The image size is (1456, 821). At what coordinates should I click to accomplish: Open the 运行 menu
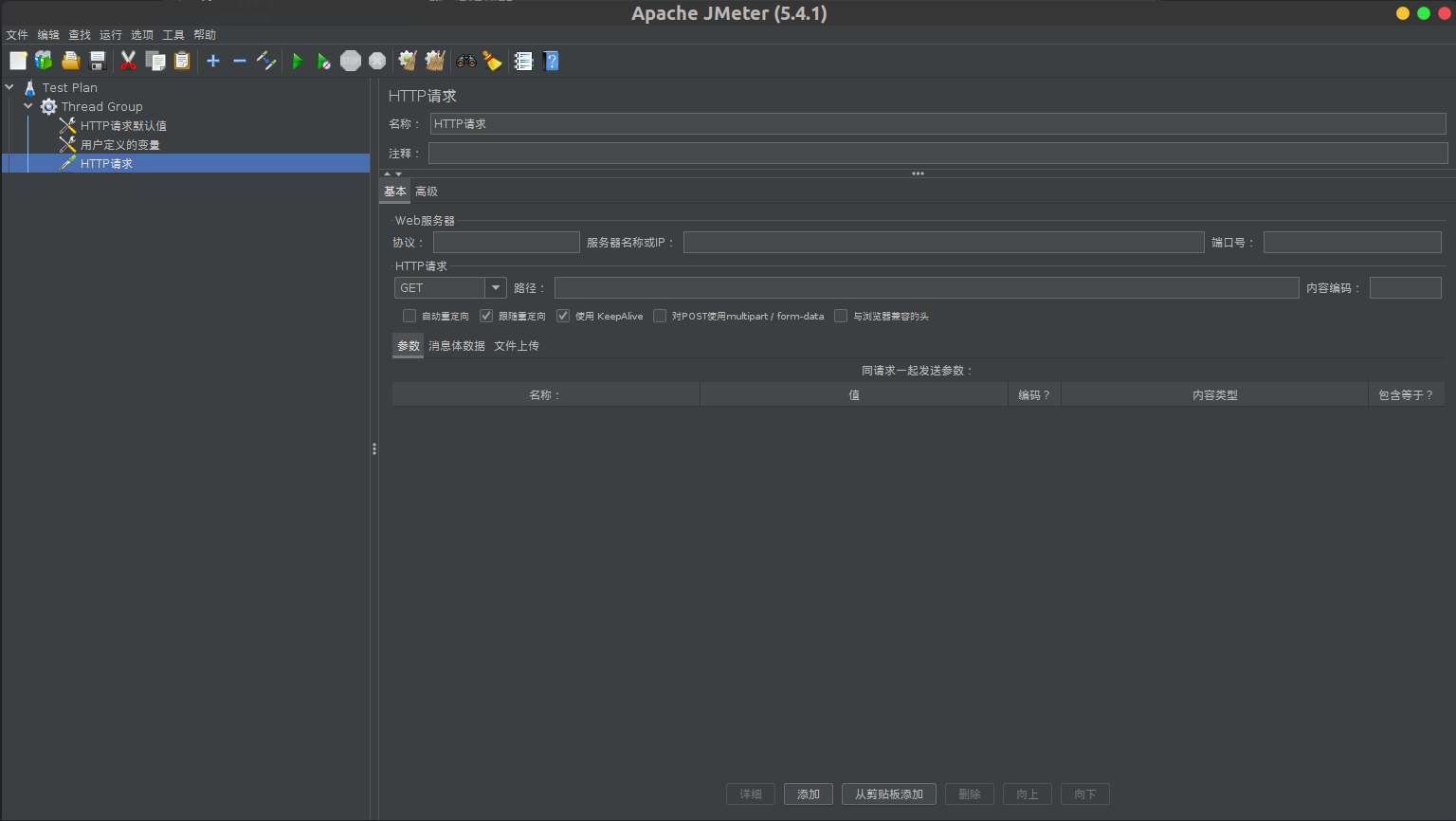tap(111, 34)
